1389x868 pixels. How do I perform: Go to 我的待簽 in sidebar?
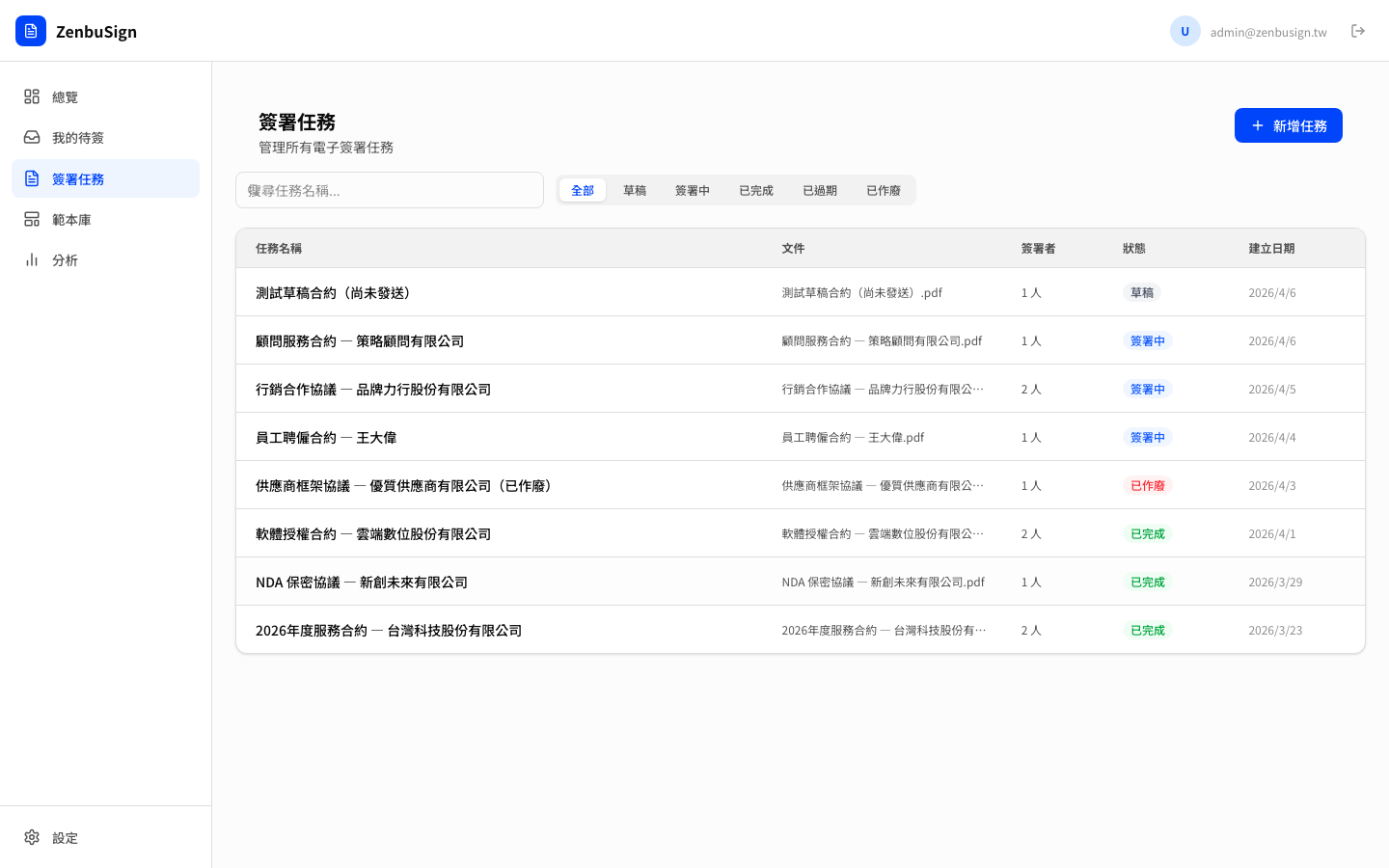[105, 138]
